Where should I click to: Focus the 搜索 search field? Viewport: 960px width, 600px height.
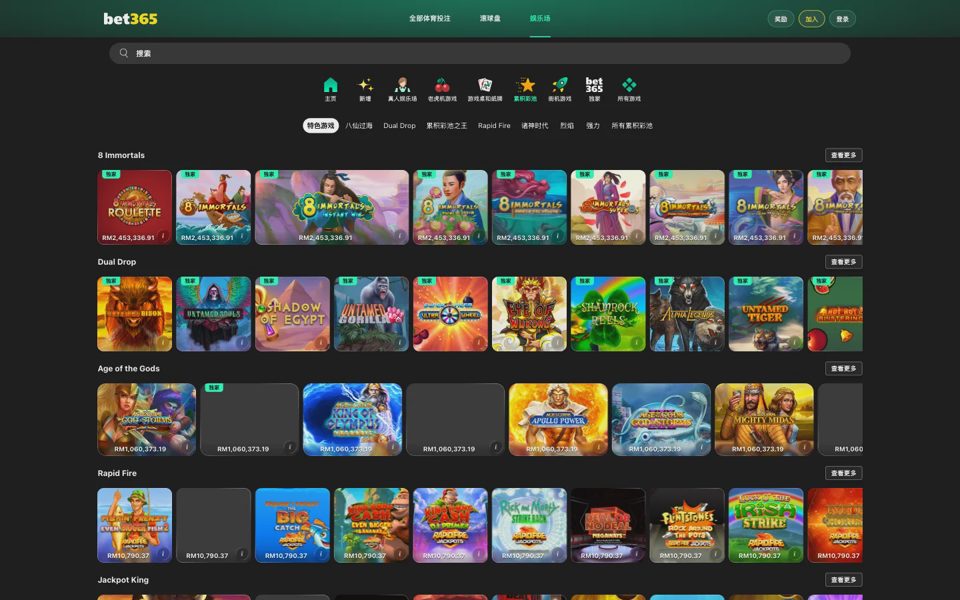click(480, 53)
